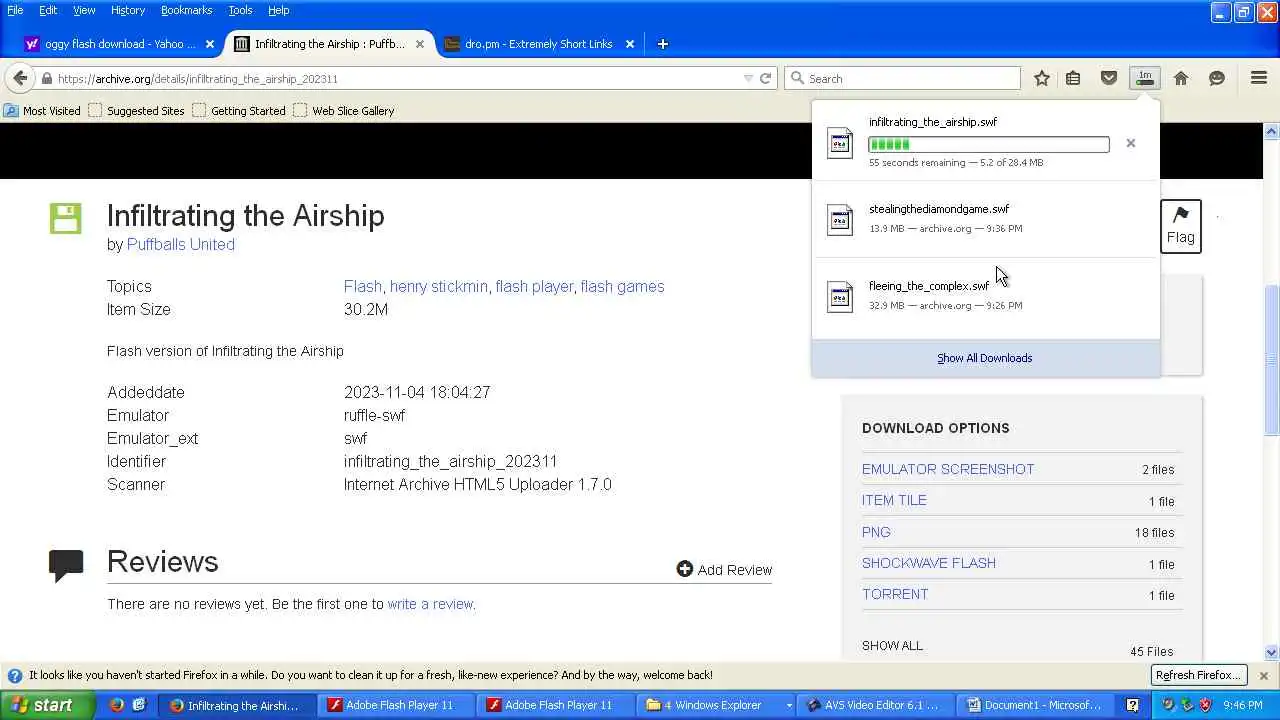Click the Flag button on the item
This screenshot has height=720, width=1280.
coord(1181,226)
